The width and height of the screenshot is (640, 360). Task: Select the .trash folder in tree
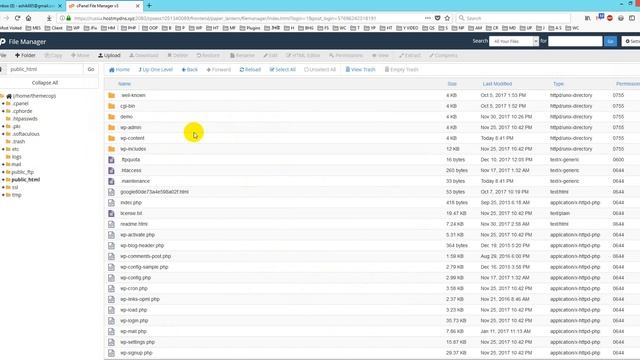(18, 142)
